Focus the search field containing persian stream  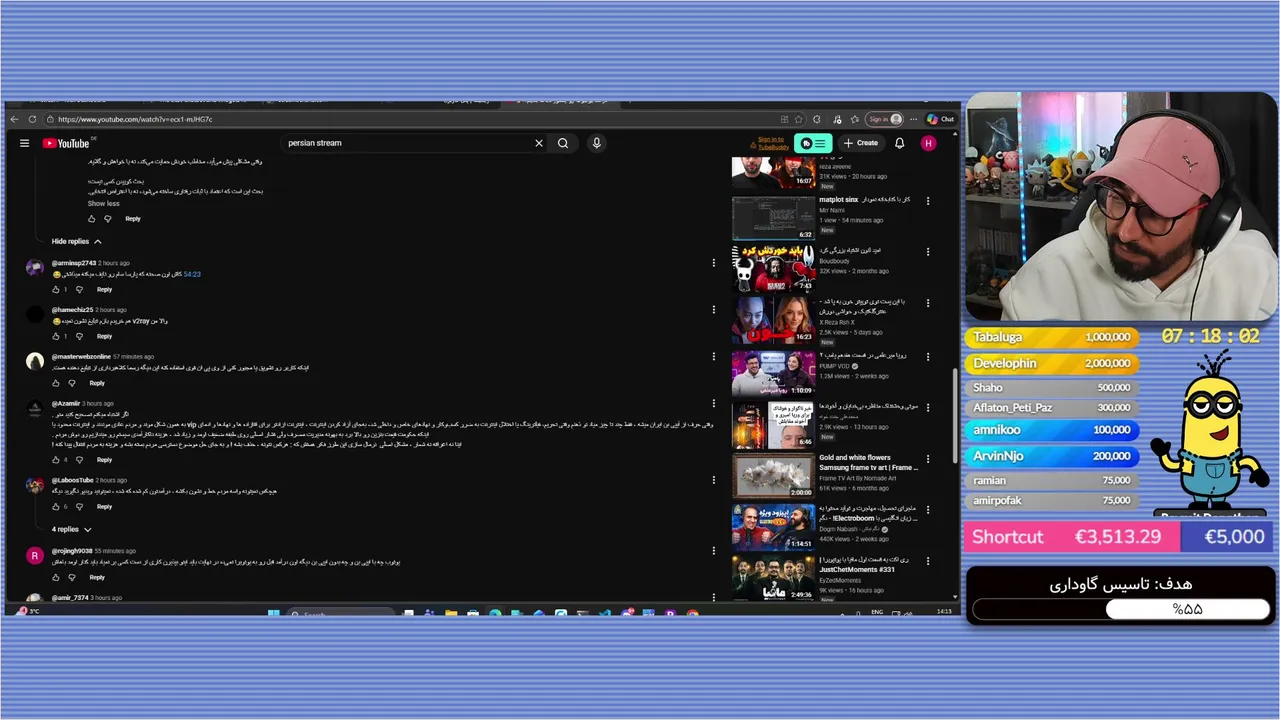pos(408,143)
